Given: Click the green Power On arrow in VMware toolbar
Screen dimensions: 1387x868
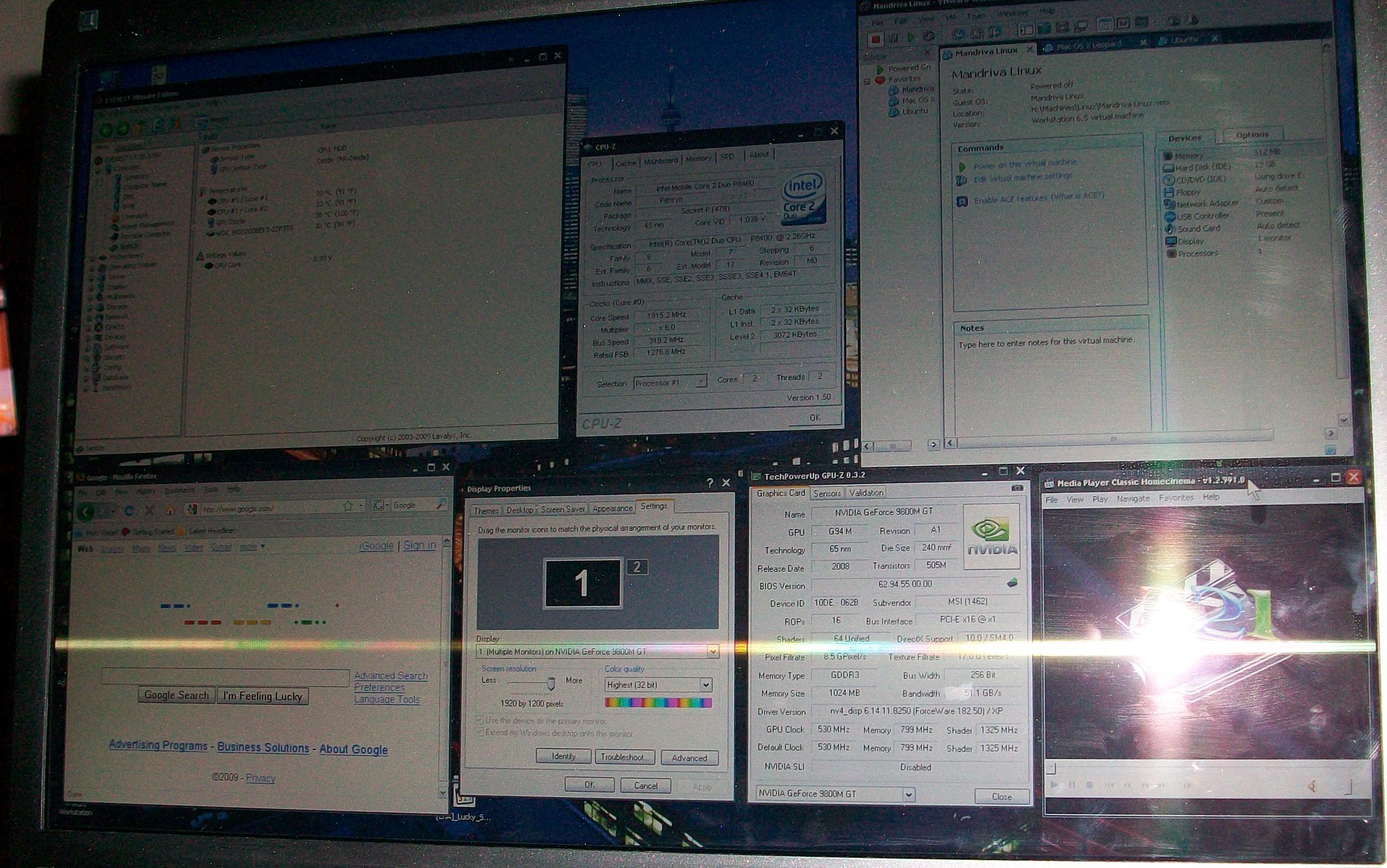Looking at the screenshot, I should 911,38.
